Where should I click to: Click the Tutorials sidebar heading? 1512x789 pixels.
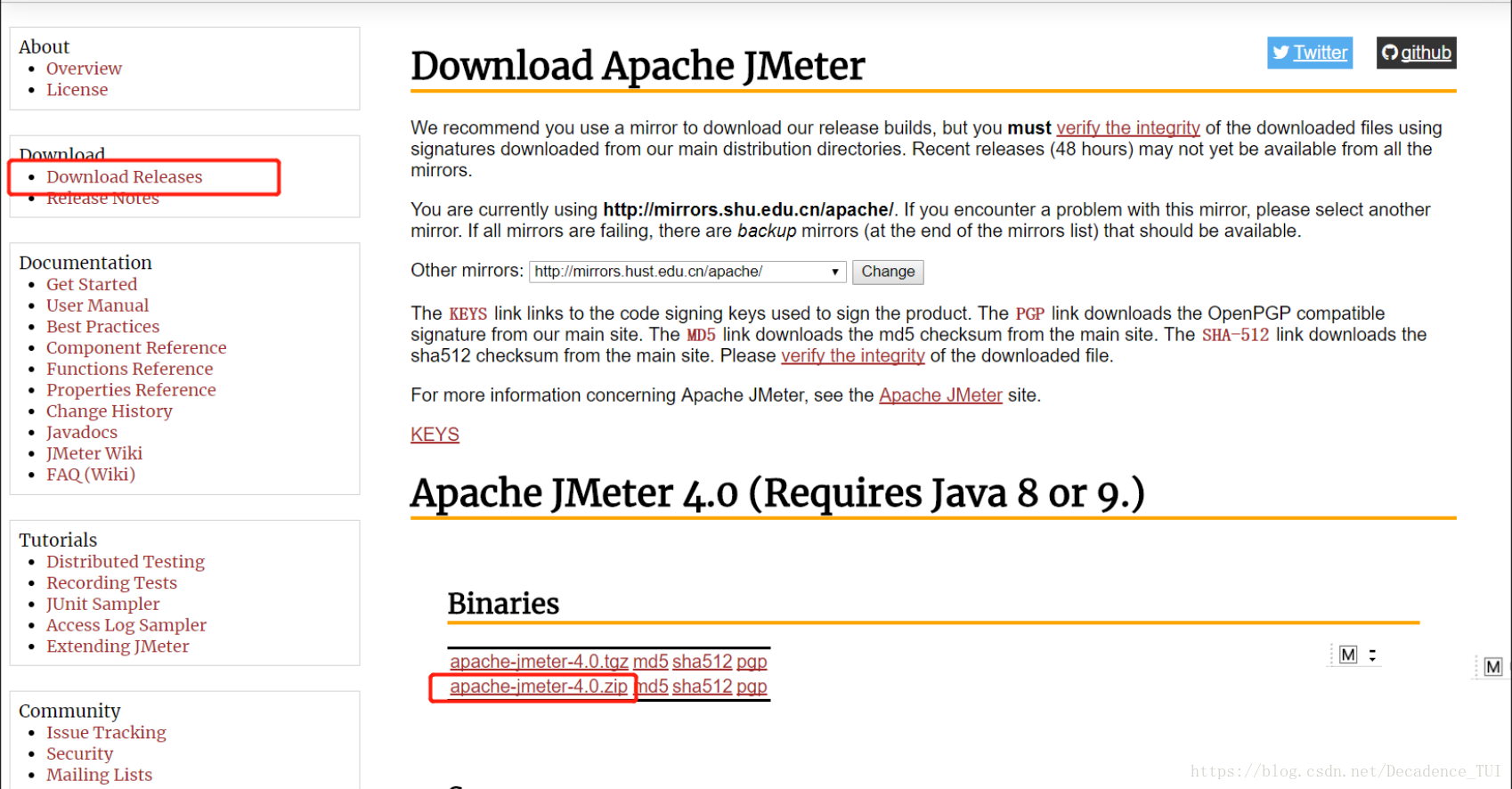58,541
